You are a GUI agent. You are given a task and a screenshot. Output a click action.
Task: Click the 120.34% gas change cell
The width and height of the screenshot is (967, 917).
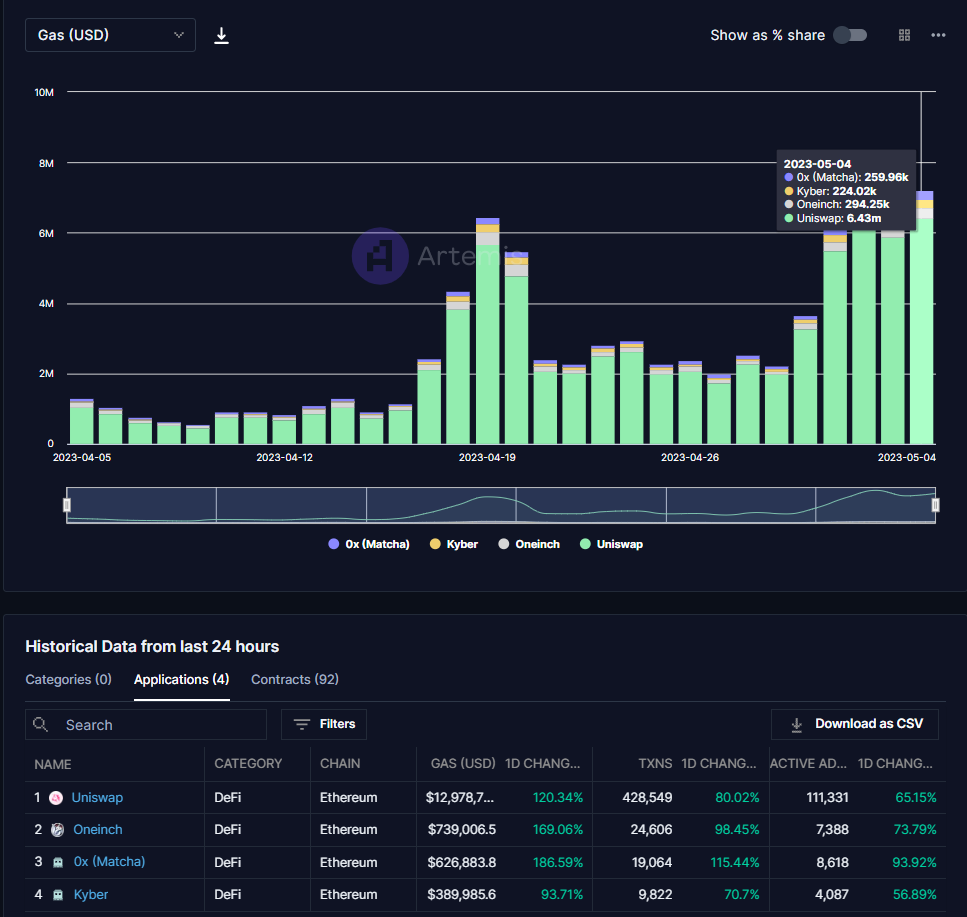(558, 797)
